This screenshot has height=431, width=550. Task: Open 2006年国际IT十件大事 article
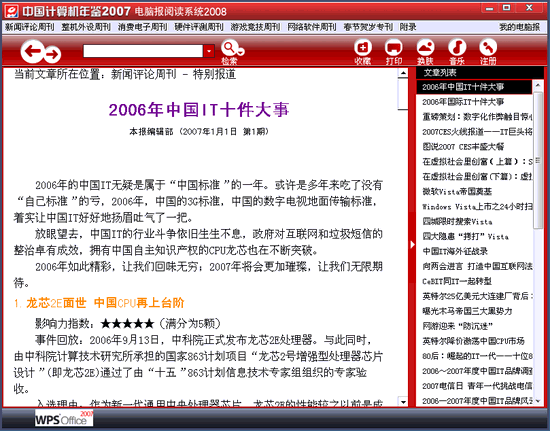pyautogui.click(x=463, y=102)
